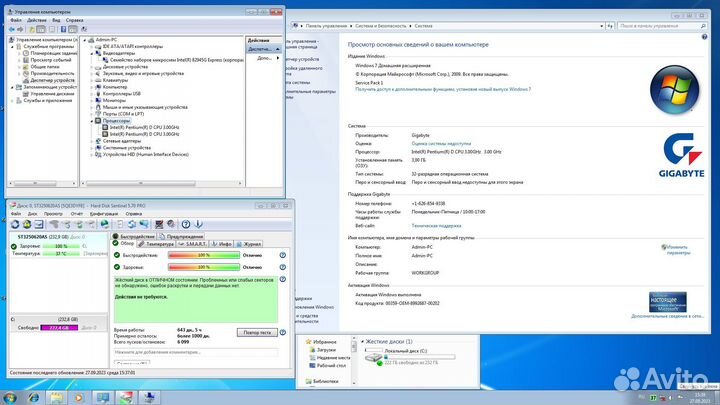Click the Forward arrow in Computer Management toolbar

coord(20,29)
